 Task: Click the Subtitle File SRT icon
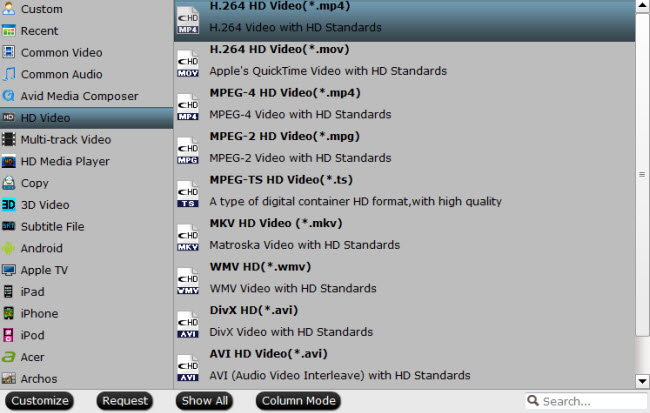pos(8,226)
